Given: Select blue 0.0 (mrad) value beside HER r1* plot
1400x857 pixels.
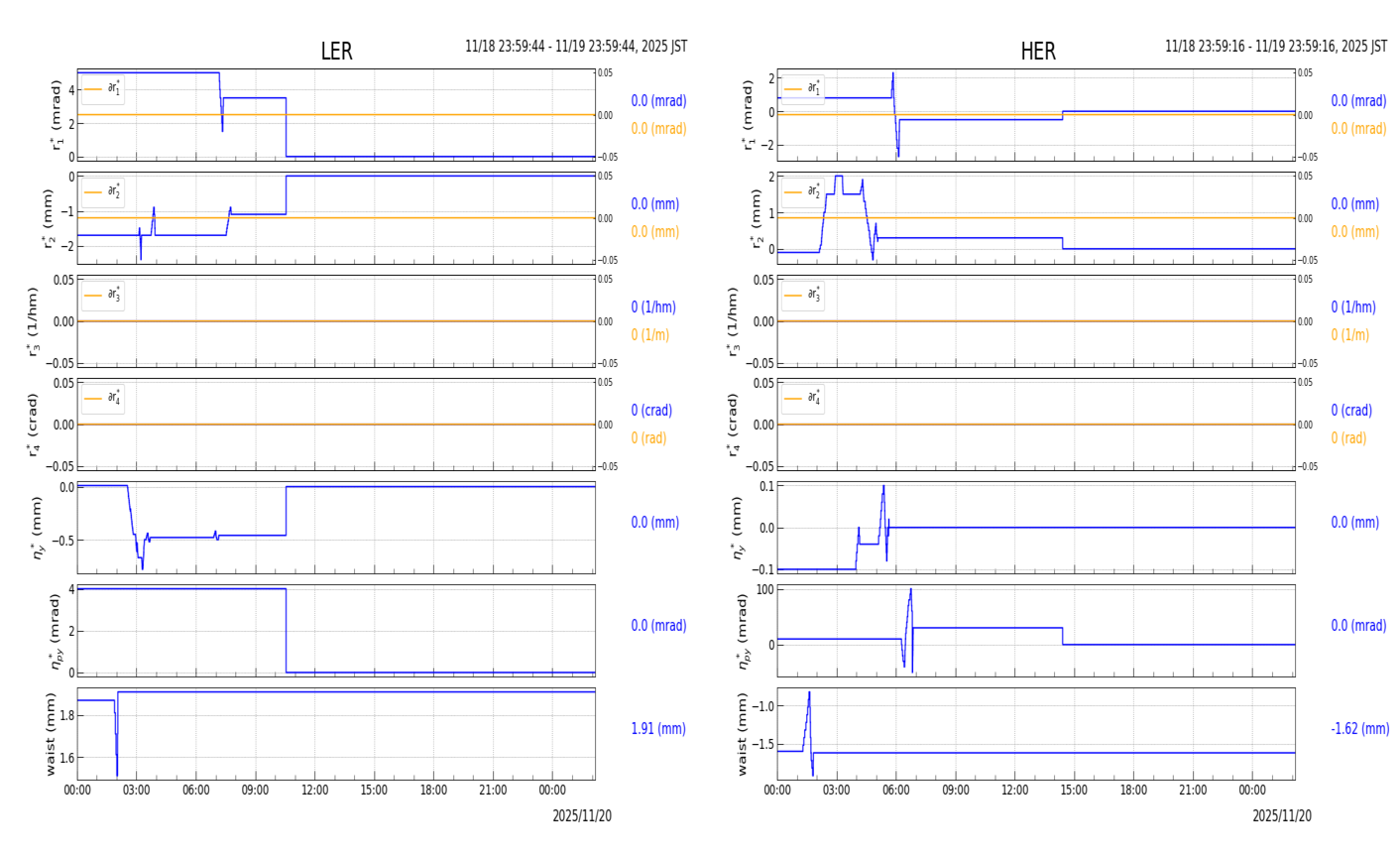Looking at the screenshot, I should [1358, 101].
